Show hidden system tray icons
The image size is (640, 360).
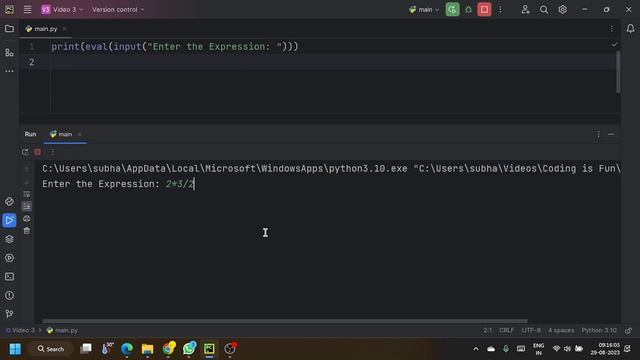(x=476, y=349)
